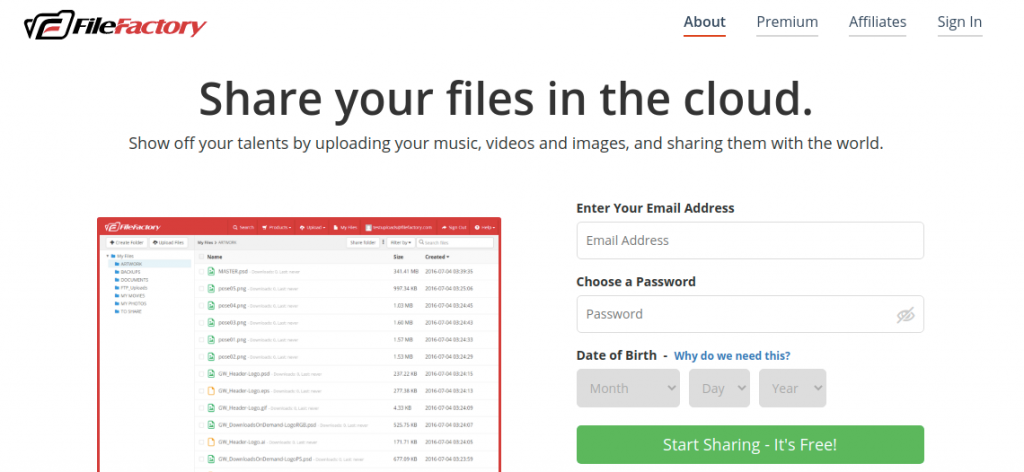Click the FileFactory logo in header
Viewport: 1024px width, 472px height.
(115, 26)
